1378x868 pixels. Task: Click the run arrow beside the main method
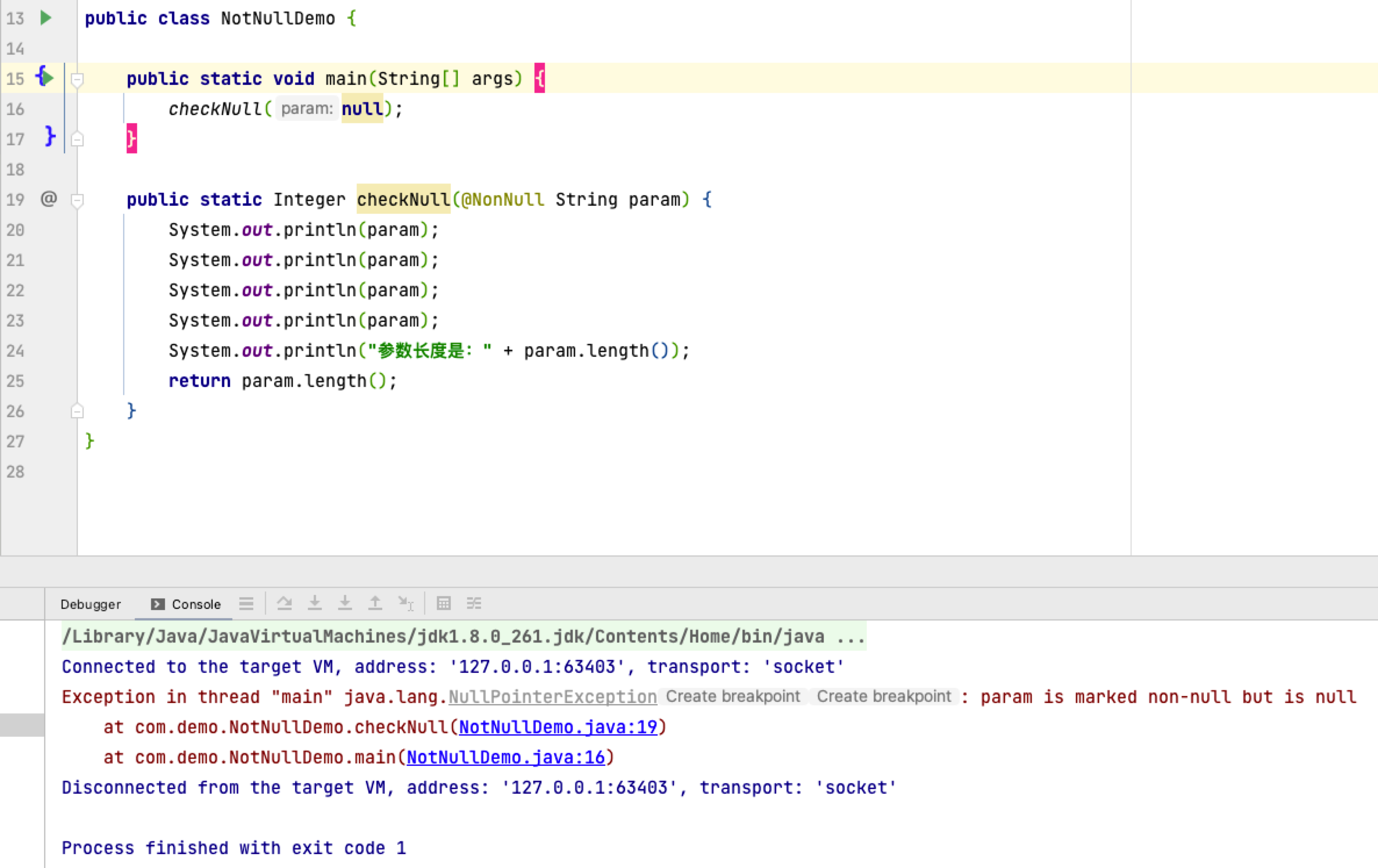(x=48, y=78)
